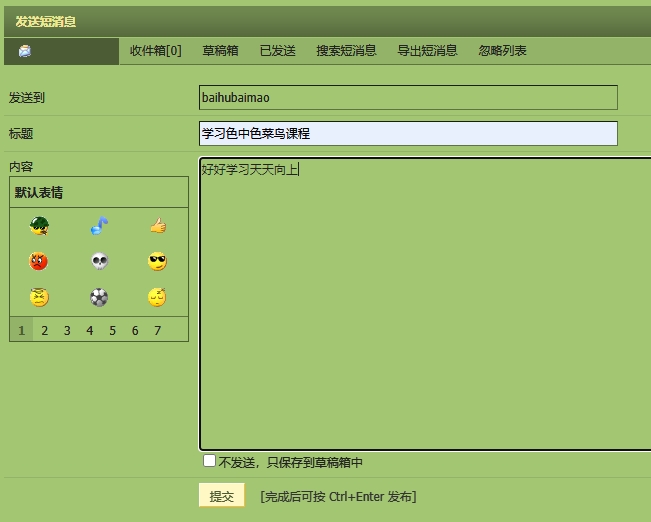The width and height of the screenshot is (651, 522).
Task: Insert the blue music note emoticon
Action: tap(99, 226)
